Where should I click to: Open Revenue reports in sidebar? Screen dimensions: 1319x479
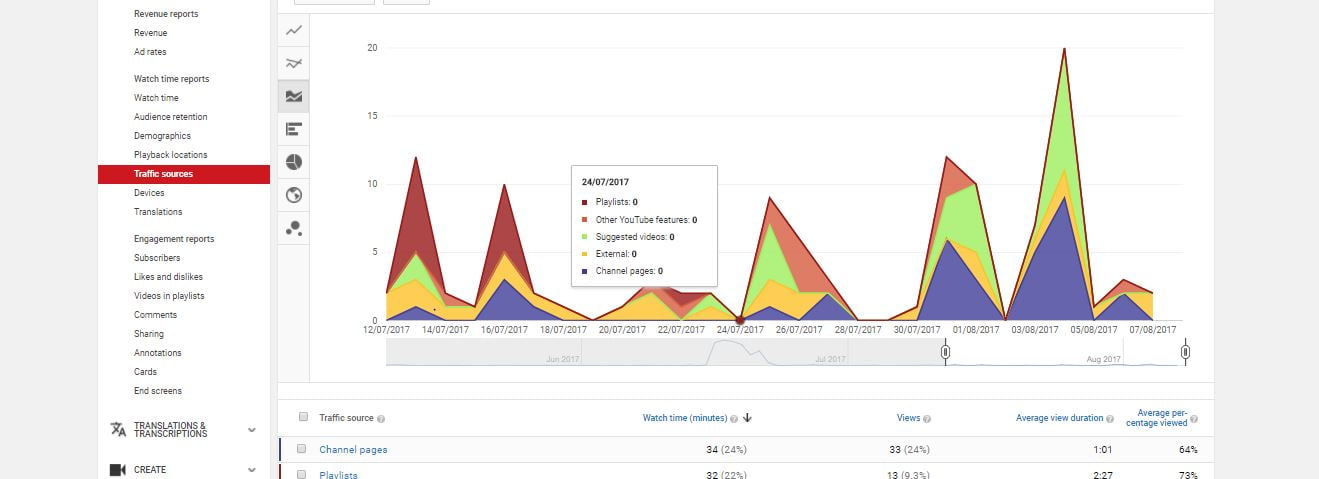166,14
